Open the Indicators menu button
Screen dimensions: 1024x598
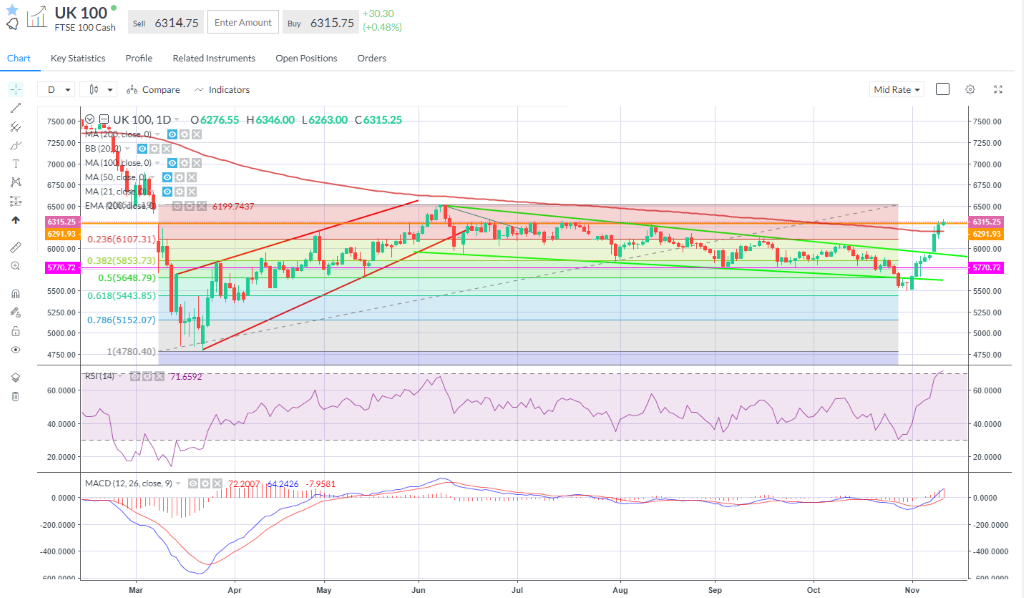click(x=222, y=89)
